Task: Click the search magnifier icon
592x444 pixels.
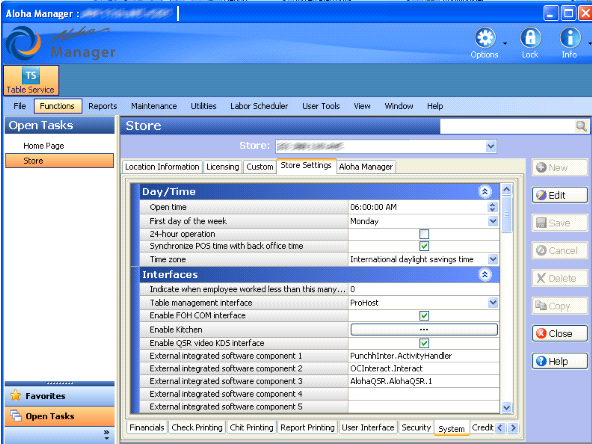Action: click(581, 126)
